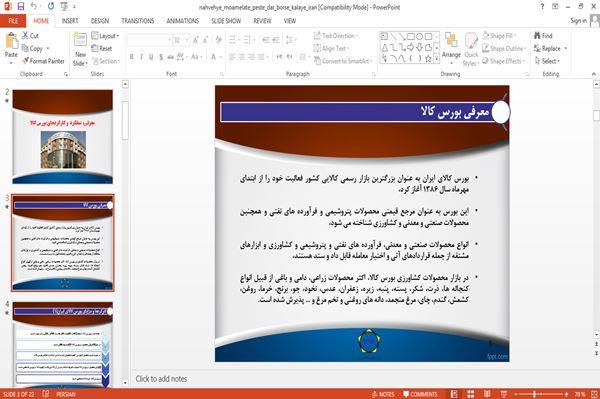Select slide 4 thumbnail
600x399 pixels.
point(63,344)
